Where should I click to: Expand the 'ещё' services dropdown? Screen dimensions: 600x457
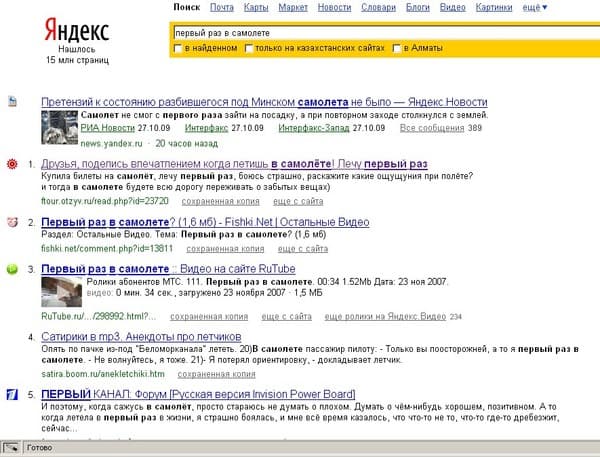[535, 7]
